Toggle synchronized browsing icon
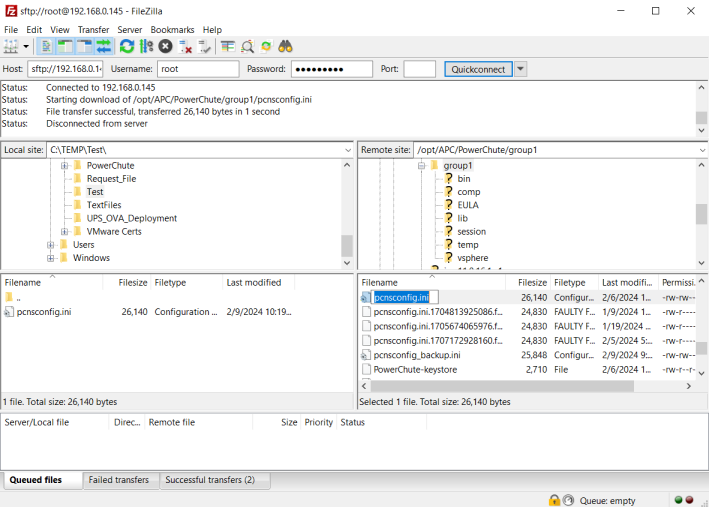This screenshot has height=507, width=709. (x=266, y=47)
